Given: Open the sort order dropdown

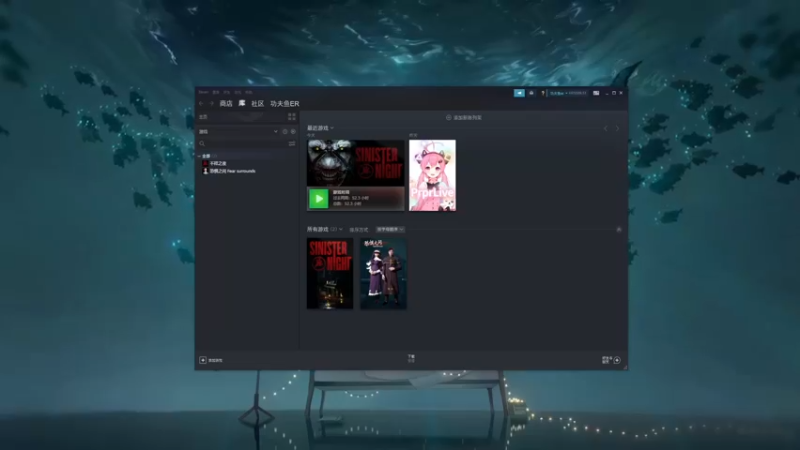Looking at the screenshot, I should (390, 230).
